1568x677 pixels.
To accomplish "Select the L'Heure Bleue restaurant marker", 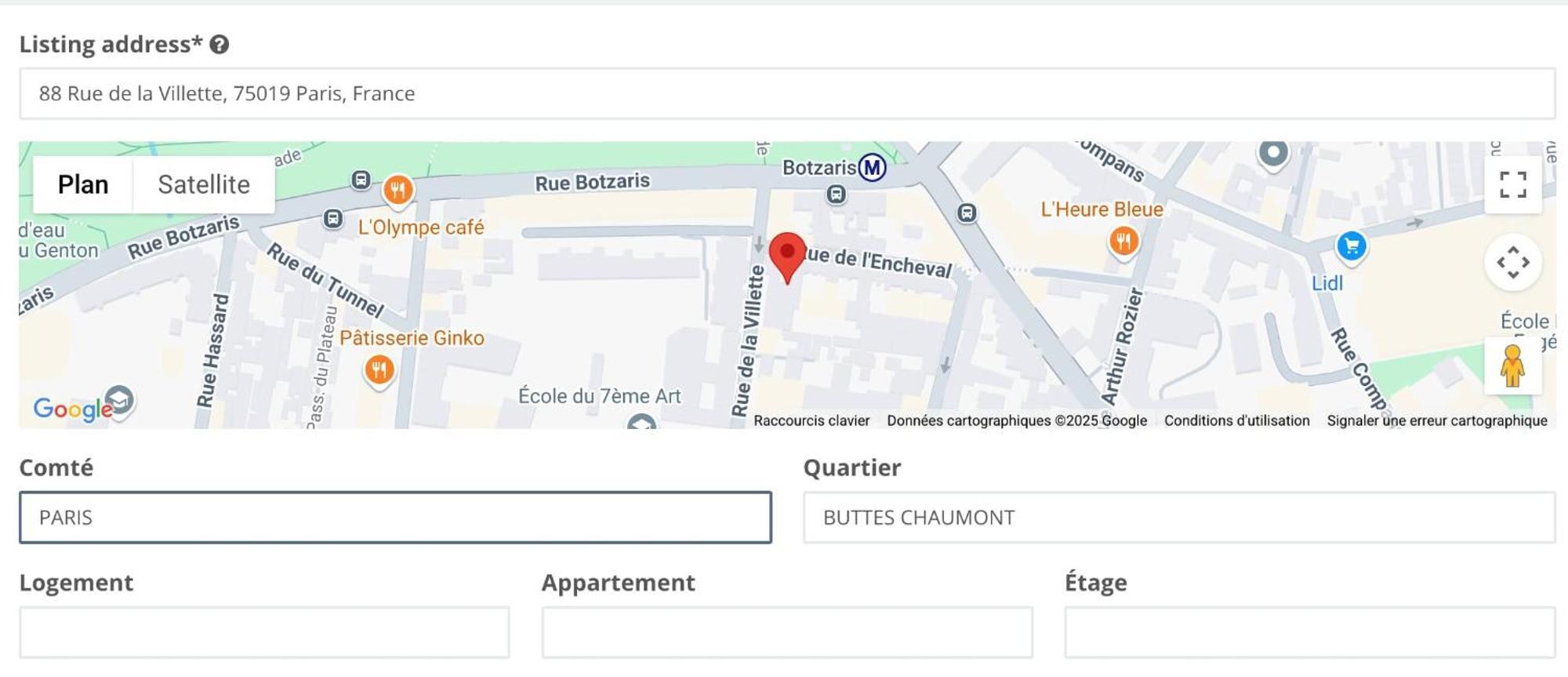I will [1123, 241].
